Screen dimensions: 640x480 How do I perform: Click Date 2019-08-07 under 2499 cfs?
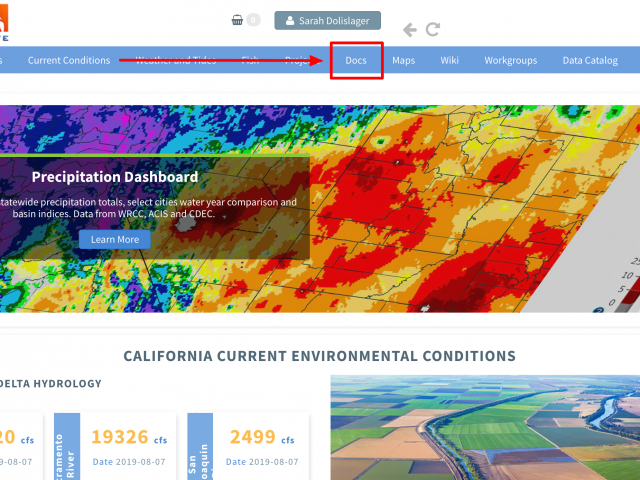(262, 462)
